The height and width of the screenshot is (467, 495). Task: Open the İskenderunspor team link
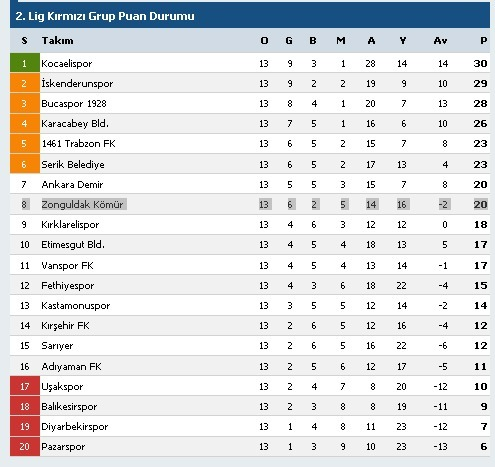point(77,83)
